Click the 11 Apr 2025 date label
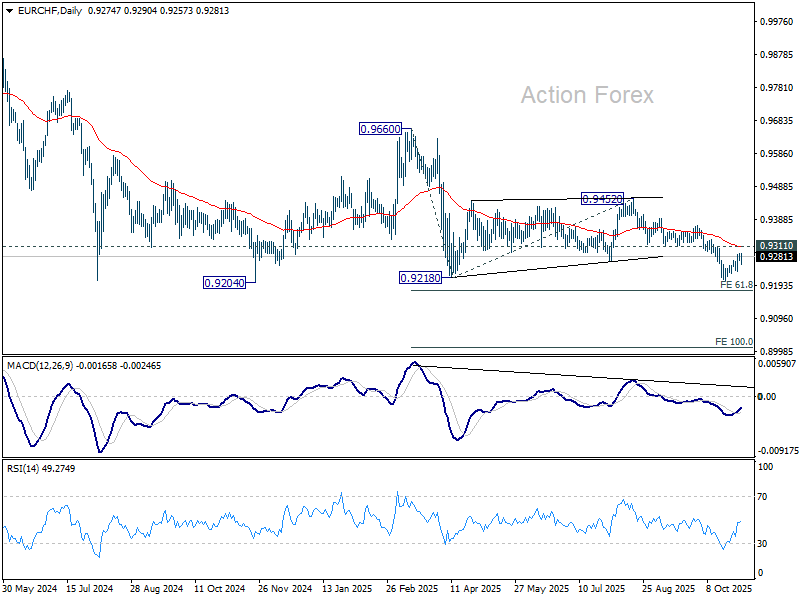 (476, 588)
